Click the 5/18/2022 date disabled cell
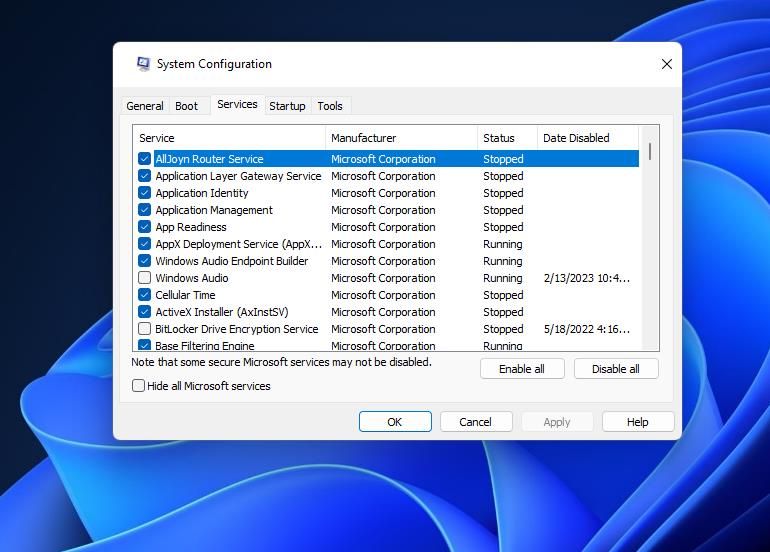 (587, 329)
